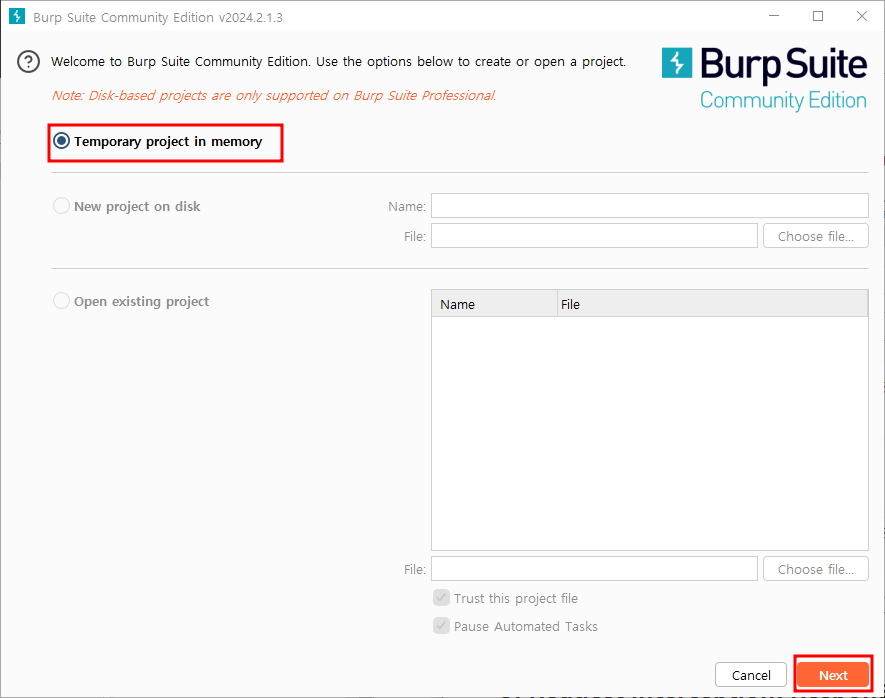Toggle Trust this project file checkbox
The height and width of the screenshot is (698, 885).
point(441,598)
